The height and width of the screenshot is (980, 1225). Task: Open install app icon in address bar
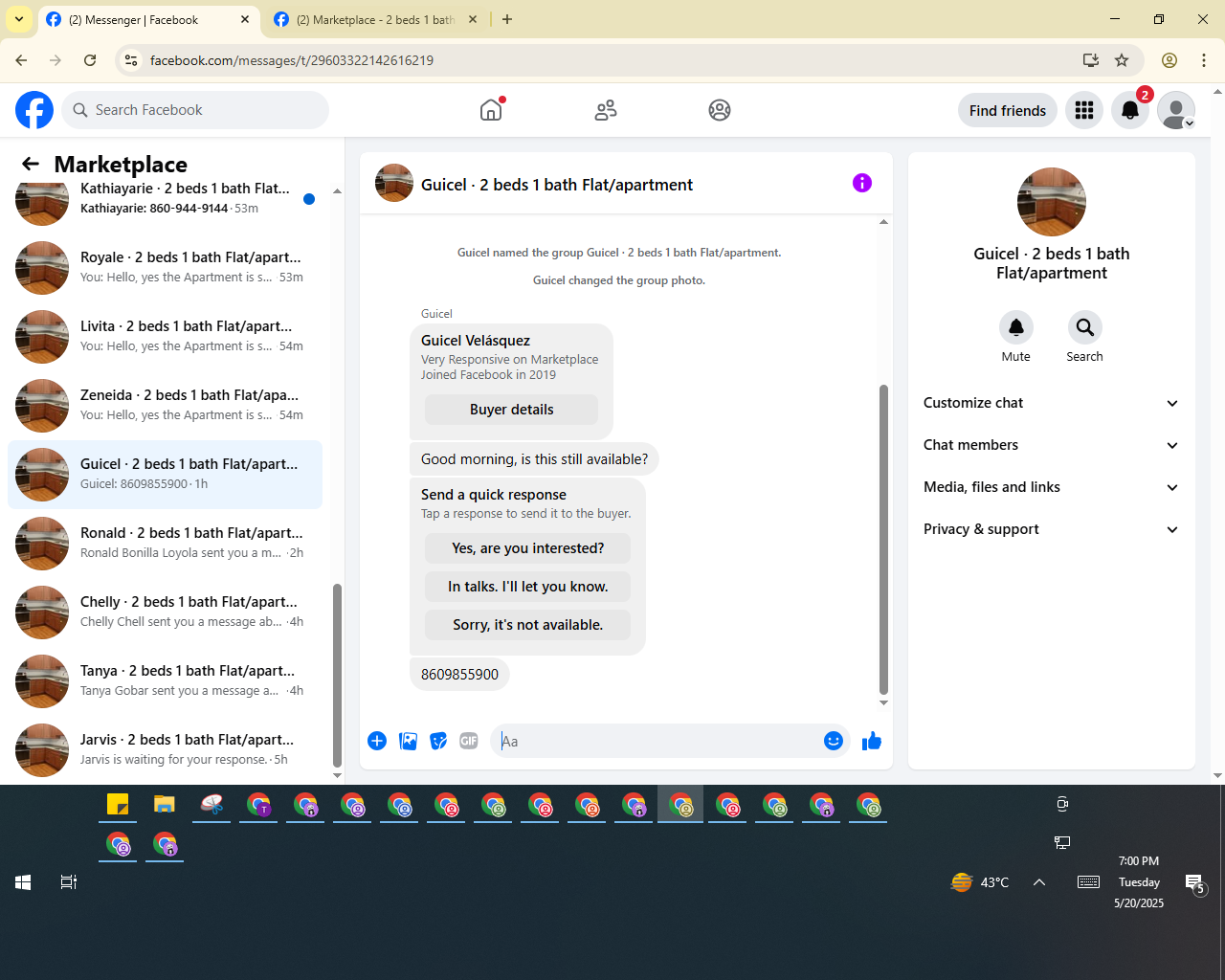[x=1091, y=60]
